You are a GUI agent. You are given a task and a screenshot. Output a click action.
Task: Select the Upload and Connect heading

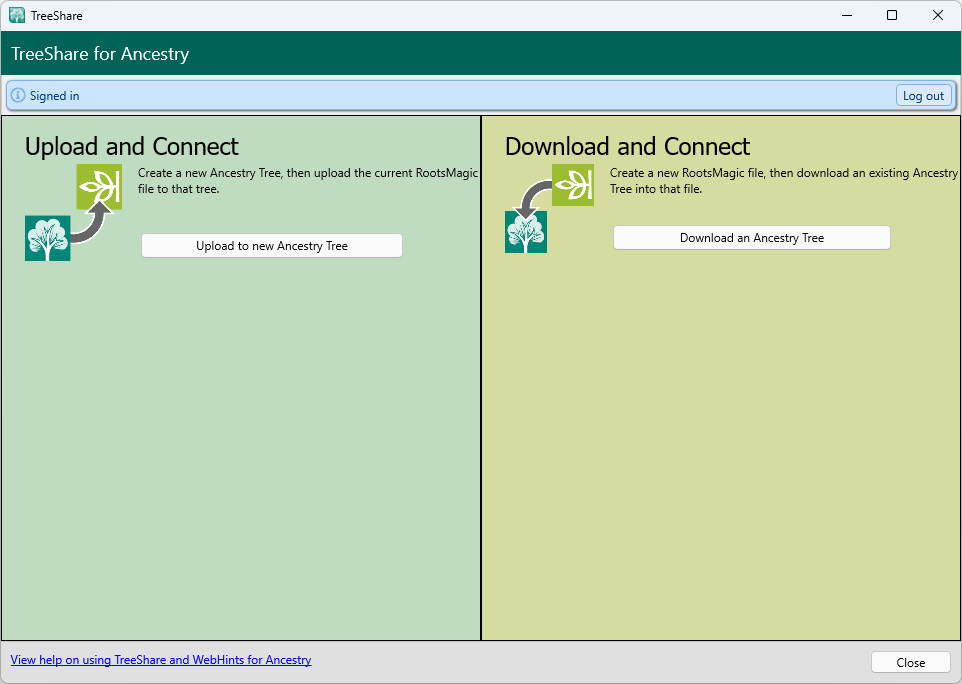[x=131, y=147]
